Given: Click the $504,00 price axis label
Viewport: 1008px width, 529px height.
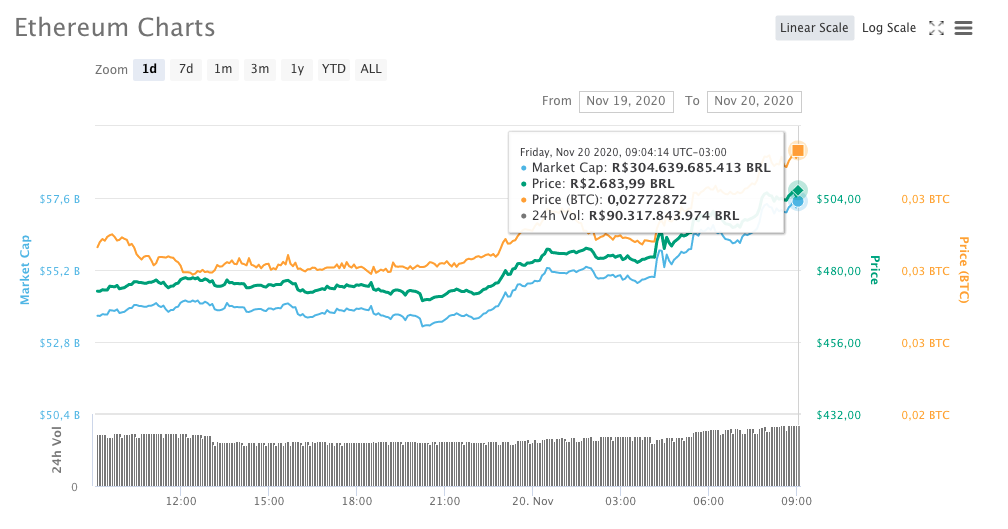Looking at the screenshot, I should coord(838,199).
